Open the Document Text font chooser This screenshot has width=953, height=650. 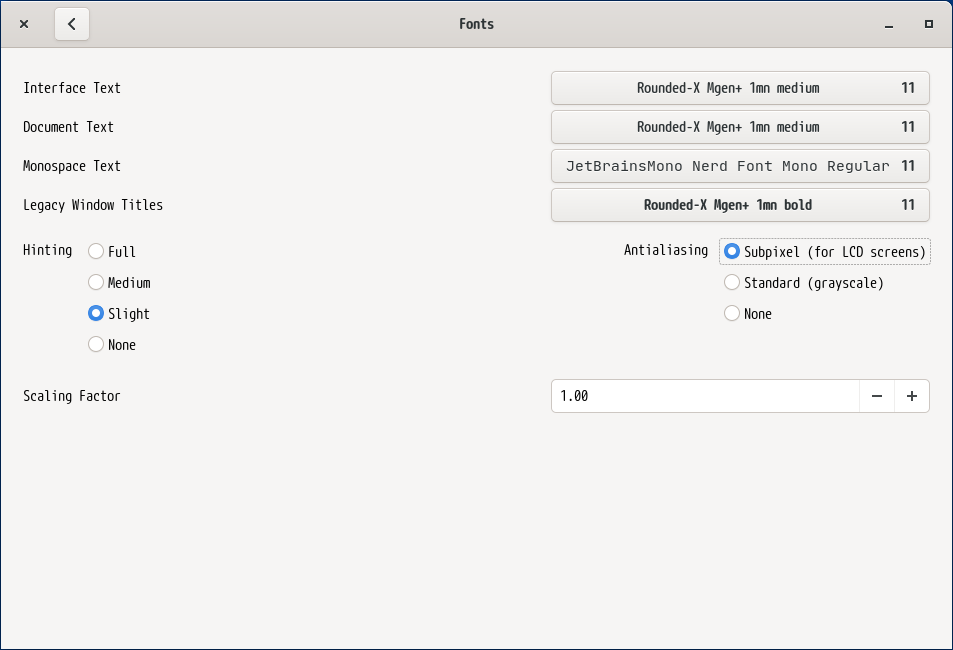click(739, 127)
